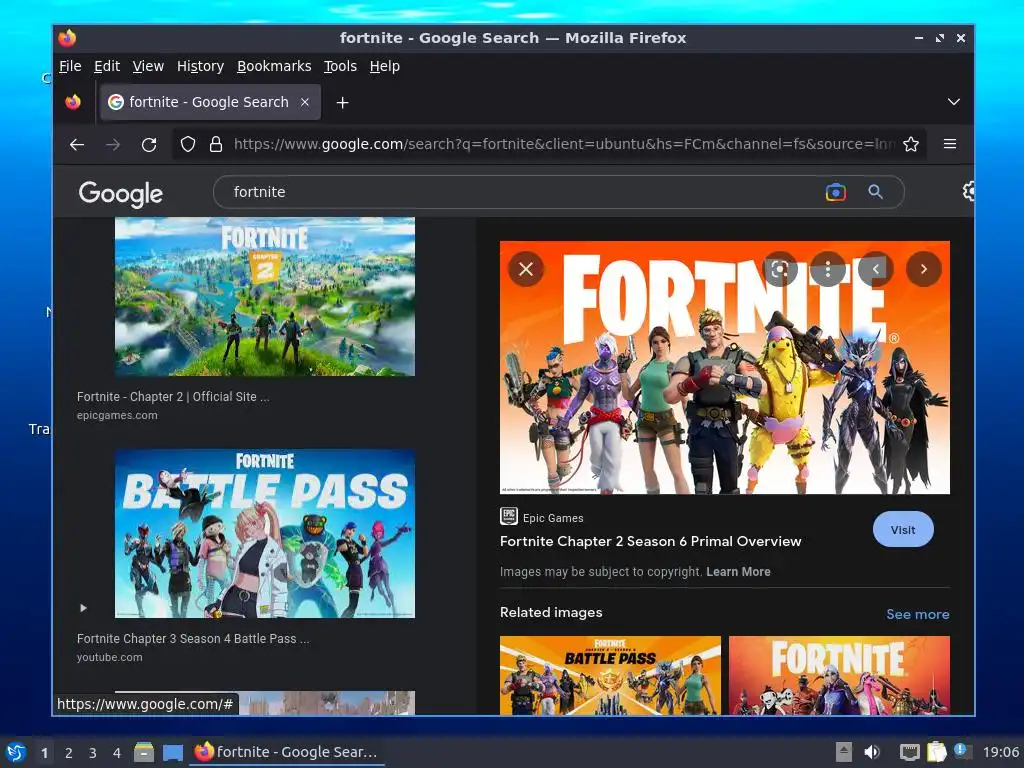Open the taskbar start menu icon
This screenshot has width=1024, height=768.
tap(16, 752)
